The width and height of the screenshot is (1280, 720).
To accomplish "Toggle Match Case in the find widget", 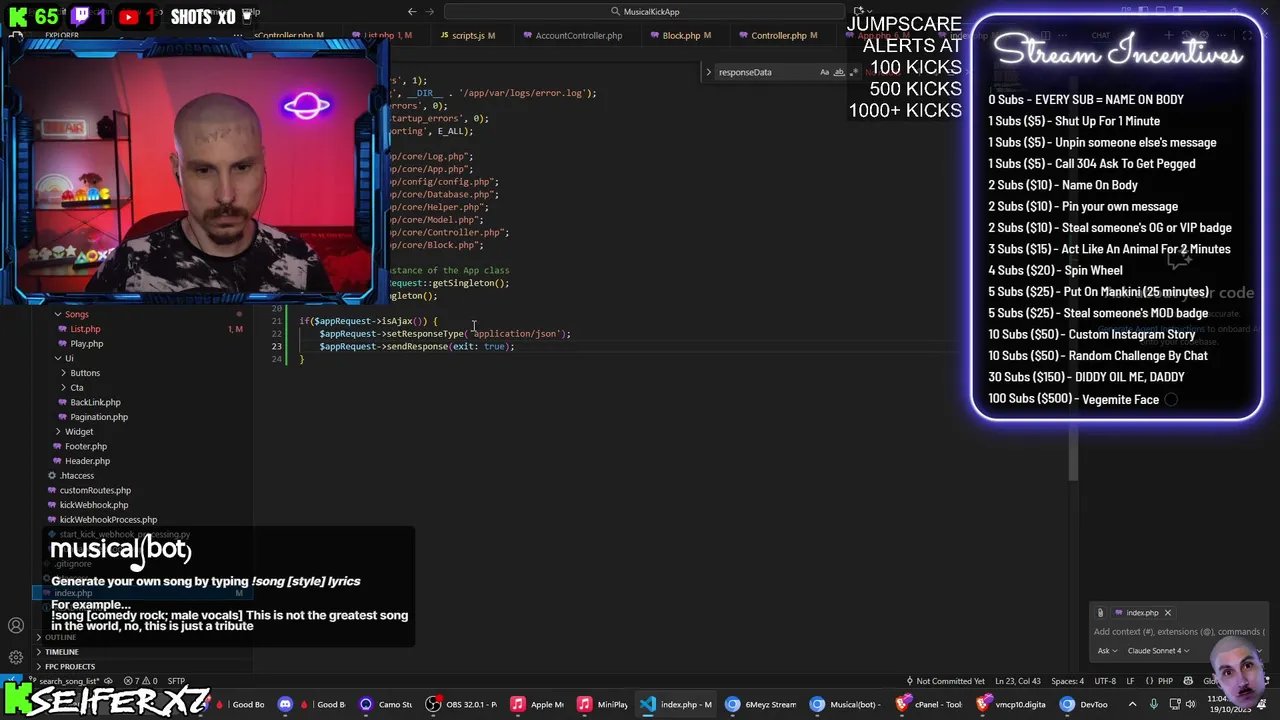I will tap(824, 72).
